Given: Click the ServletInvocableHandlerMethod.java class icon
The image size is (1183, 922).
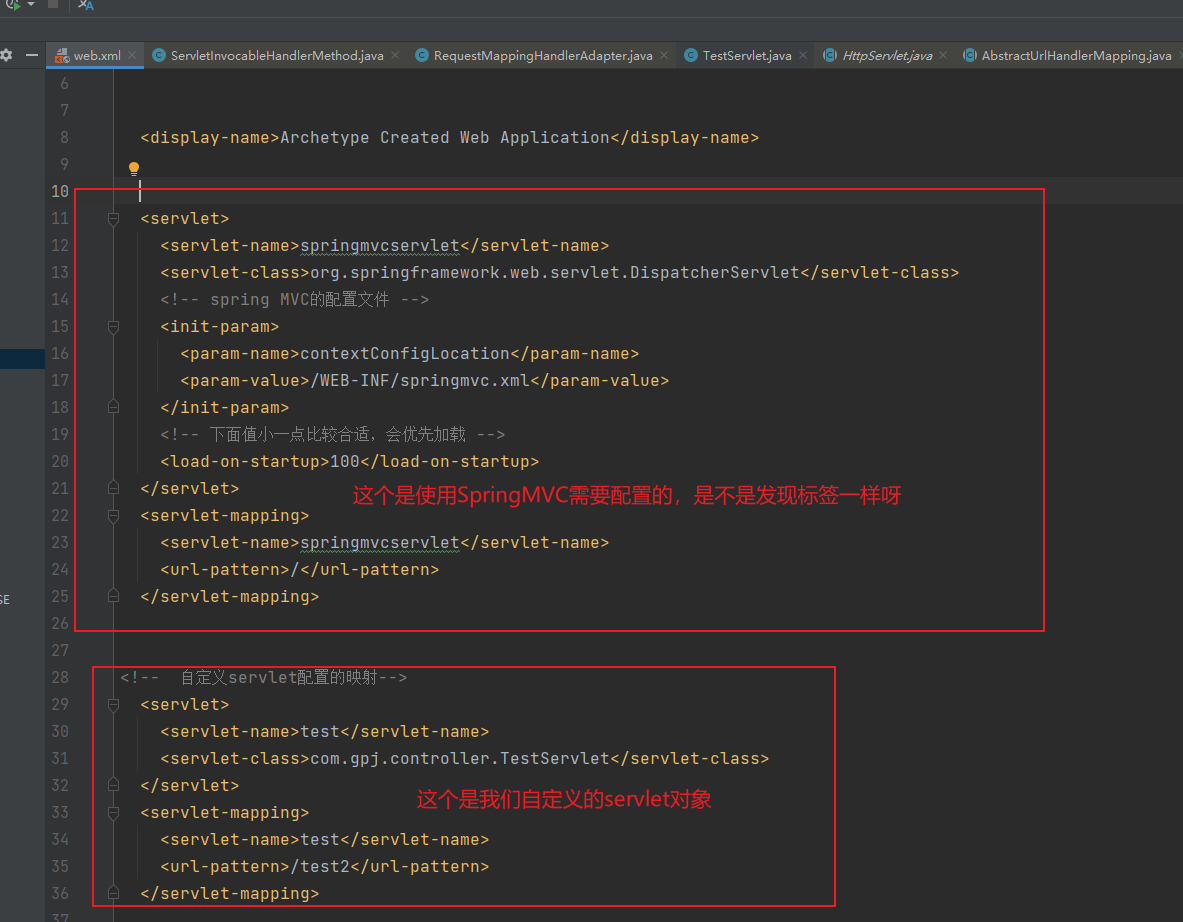Looking at the screenshot, I should click(158, 55).
